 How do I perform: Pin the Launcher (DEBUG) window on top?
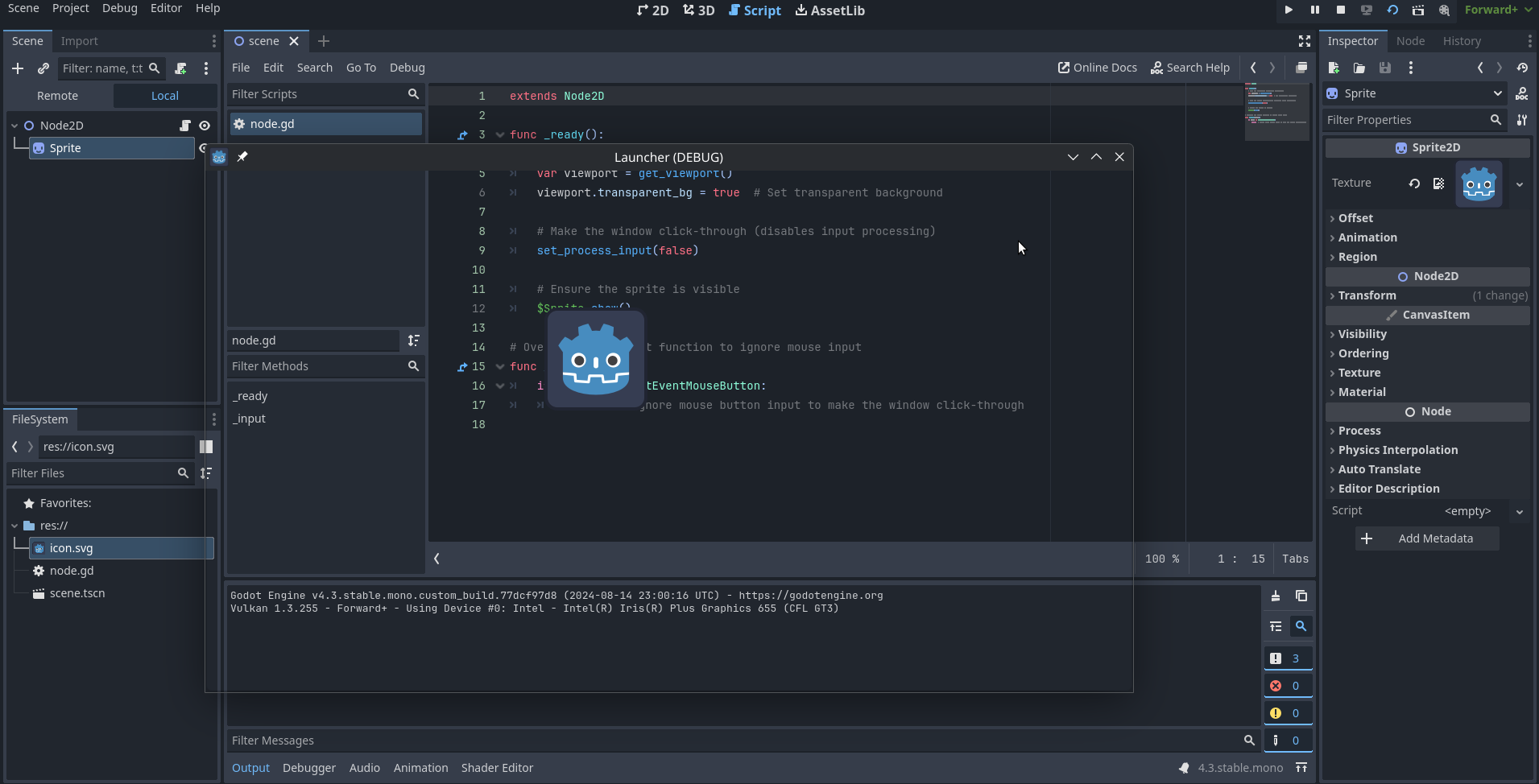pos(242,157)
